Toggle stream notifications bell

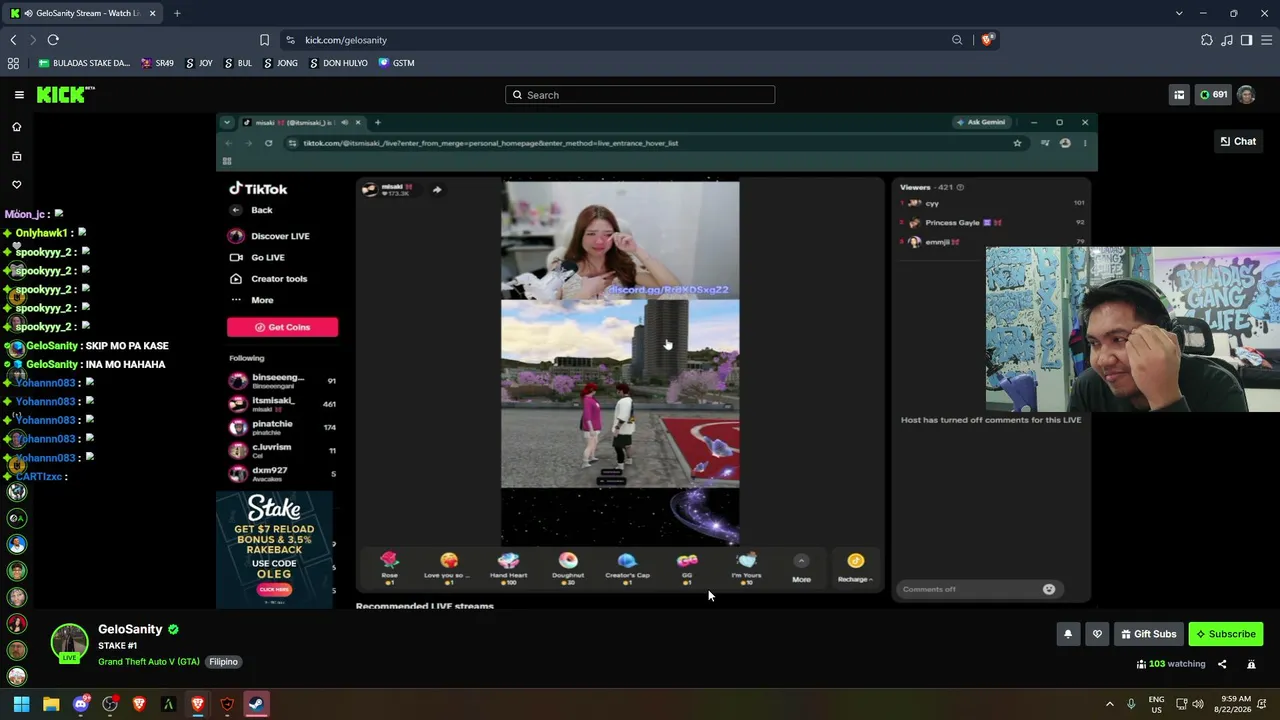coord(1068,634)
